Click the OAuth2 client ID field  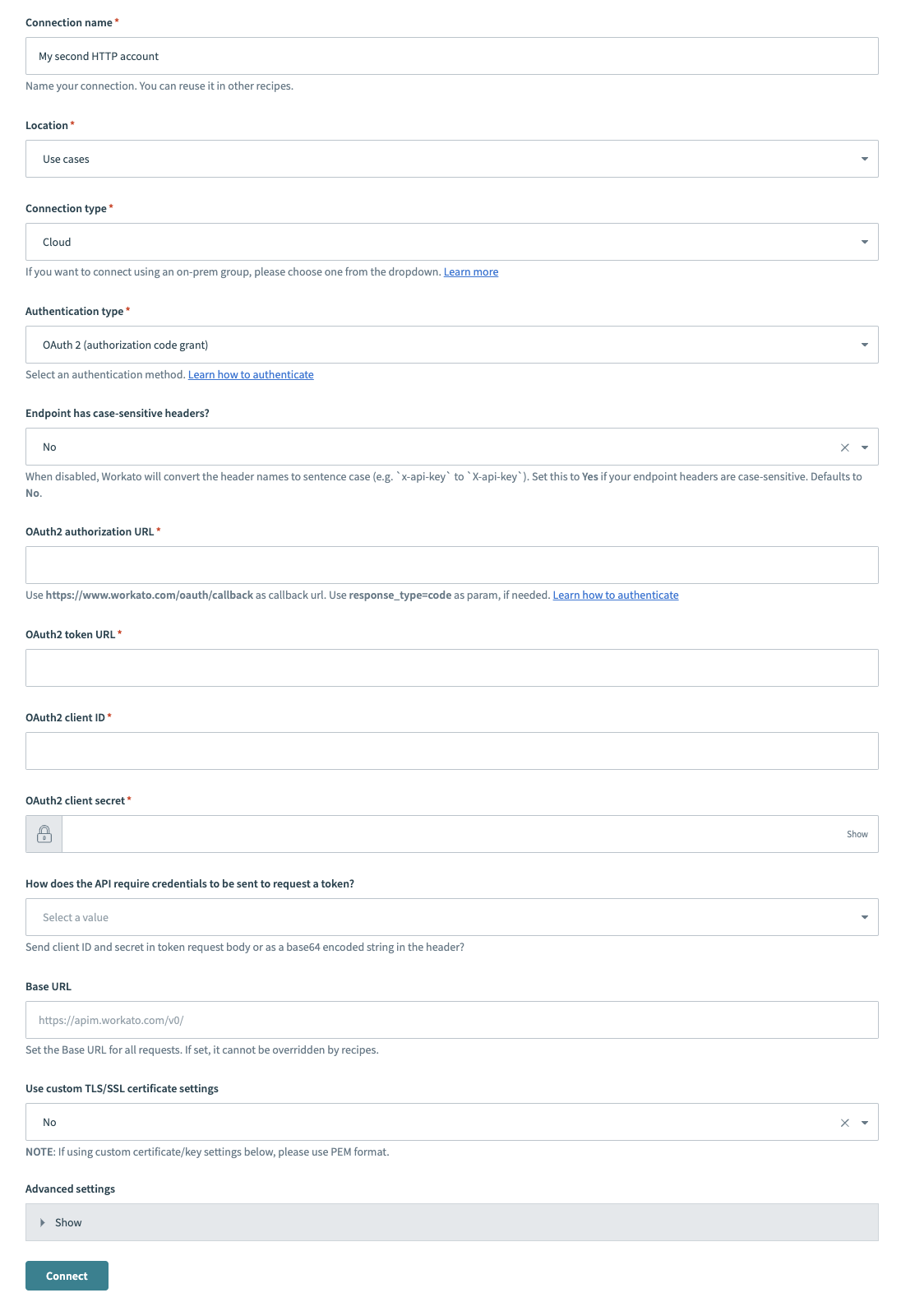pyautogui.click(x=452, y=750)
